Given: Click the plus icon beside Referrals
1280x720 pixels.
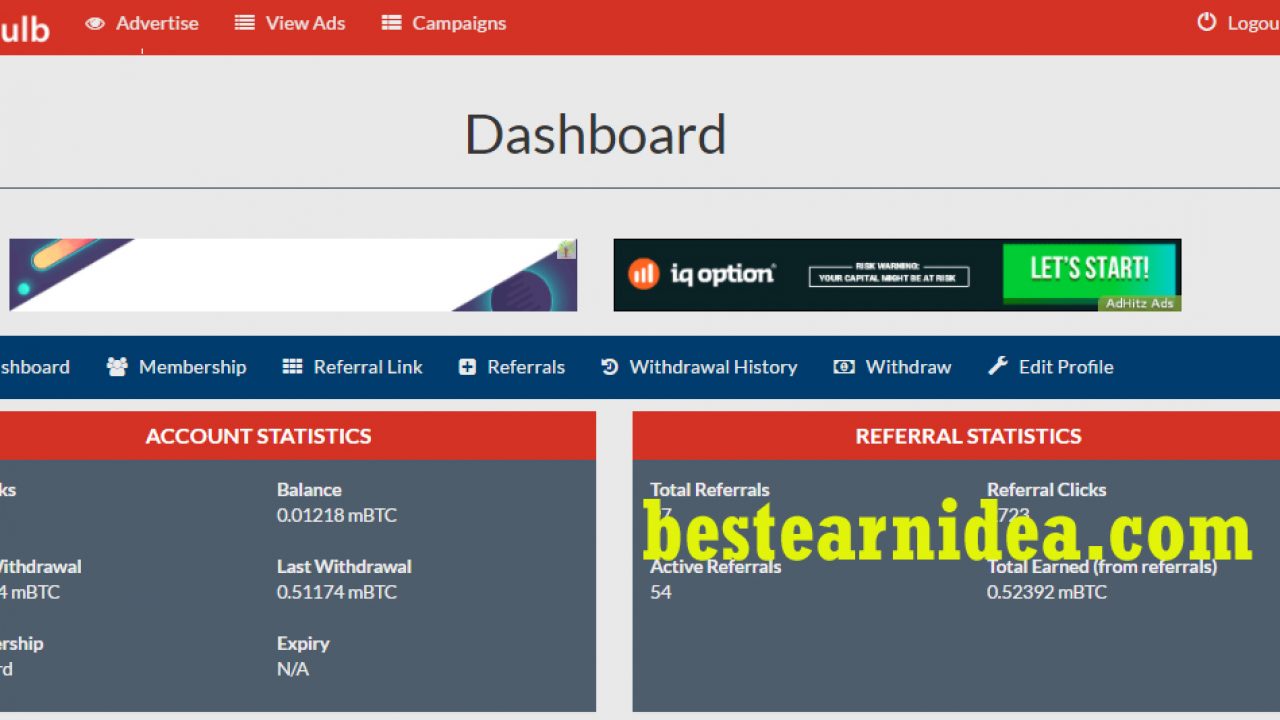Looking at the screenshot, I should click(467, 367).
